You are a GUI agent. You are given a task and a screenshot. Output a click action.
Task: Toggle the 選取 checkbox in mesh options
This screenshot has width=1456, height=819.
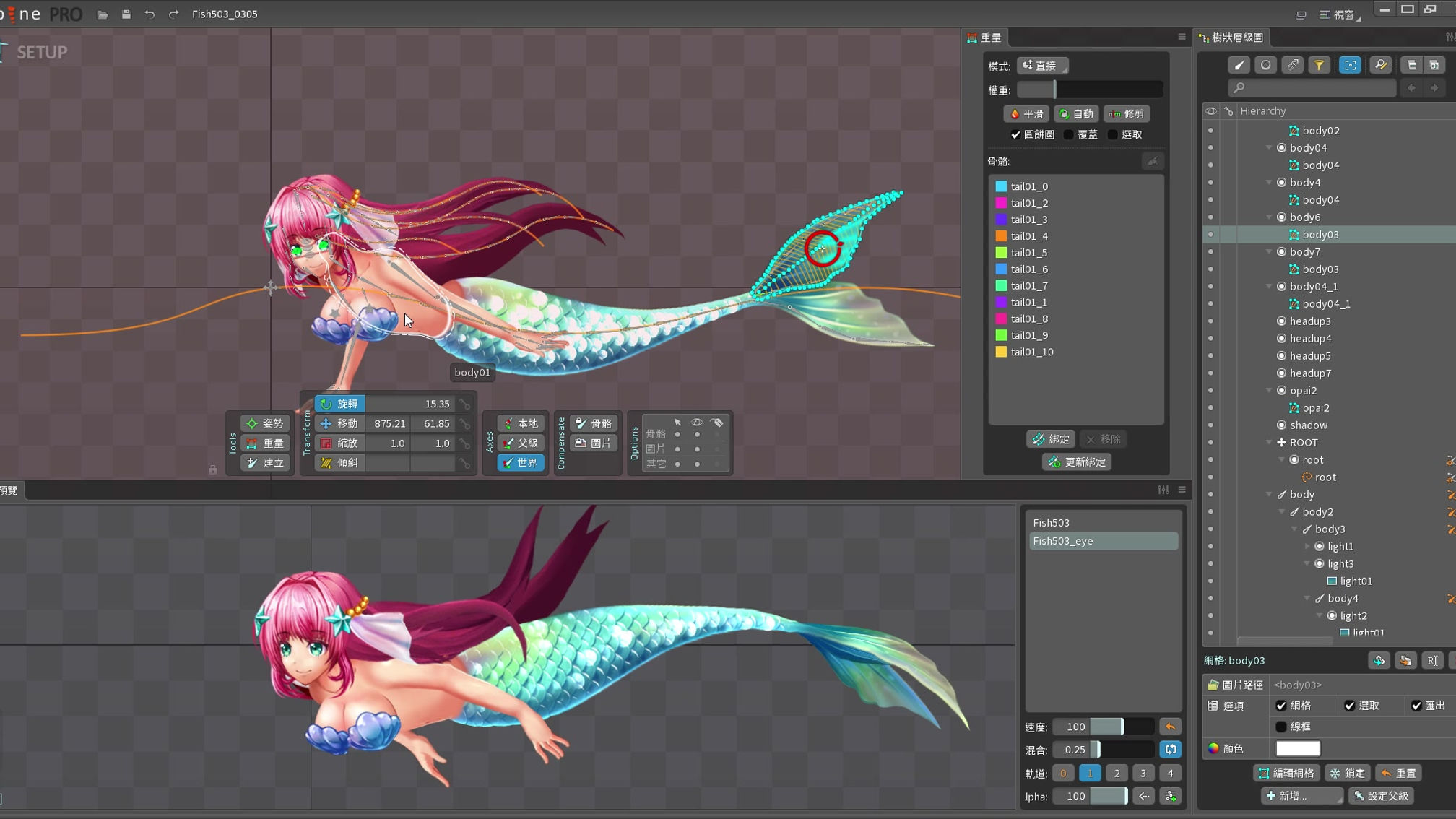(x=1349, y=706)
